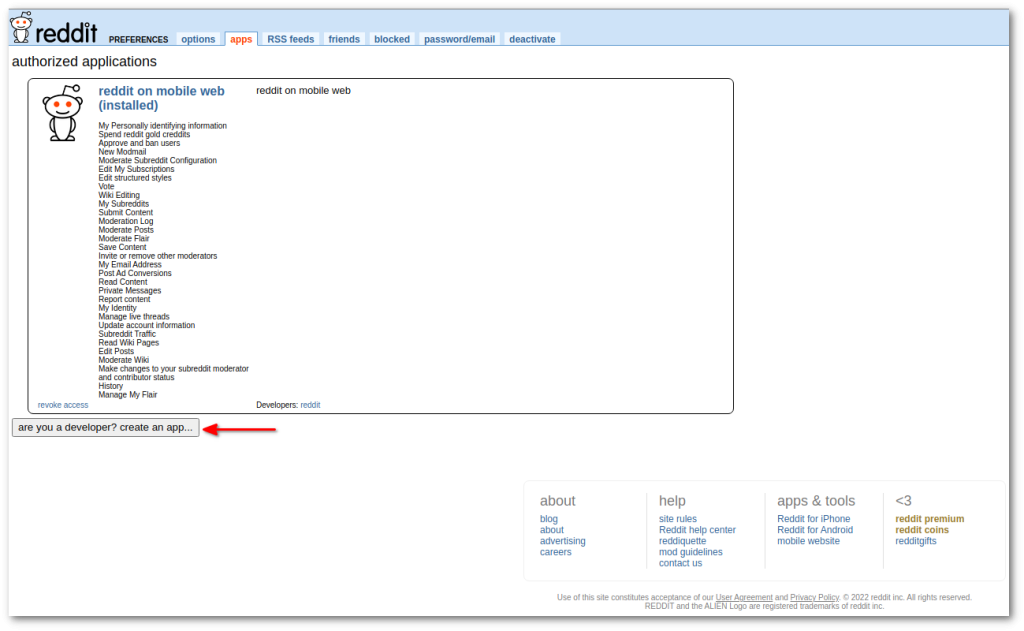Open the blocked users tab
This screenshot has width=1024, height=631.
(x=391, y=39)
